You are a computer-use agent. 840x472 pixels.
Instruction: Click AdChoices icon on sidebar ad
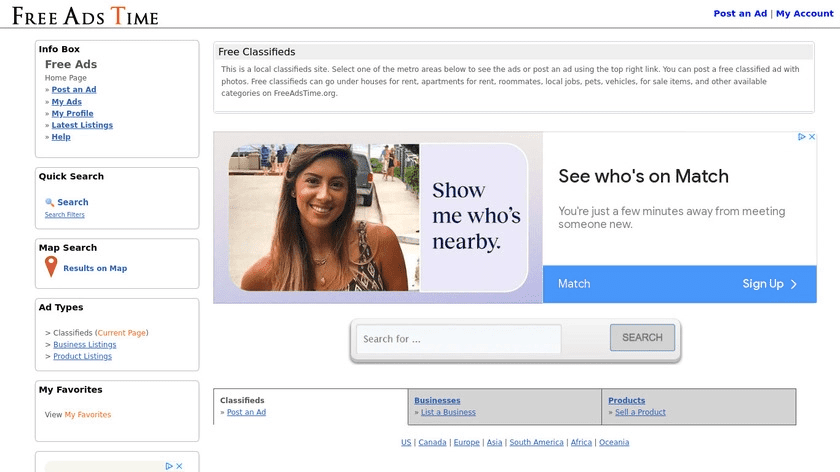click(x=169, y=466)
